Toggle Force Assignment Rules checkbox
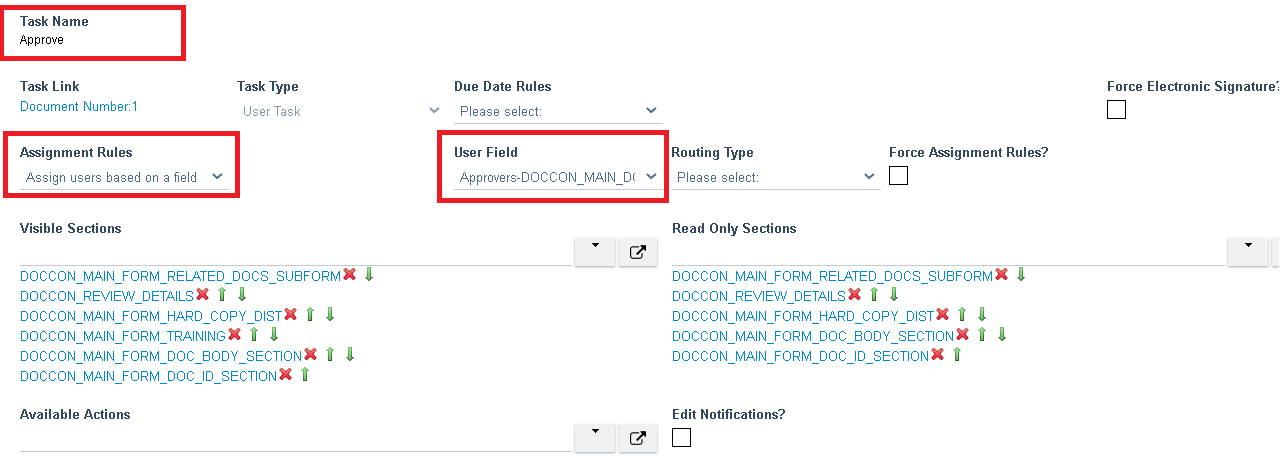Image resolution: width=1282 pixels, height=457 pixels. (898, 176)
